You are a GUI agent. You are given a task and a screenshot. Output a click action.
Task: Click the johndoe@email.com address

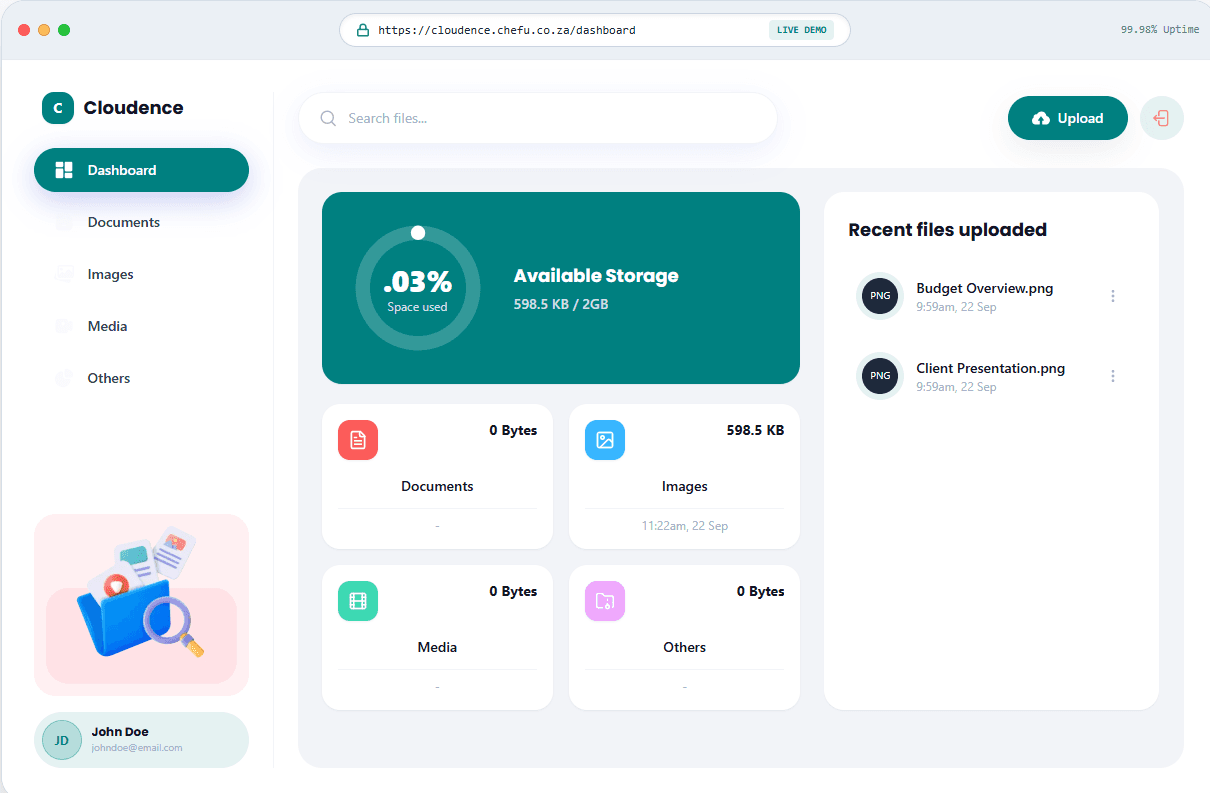click(x=137, y=748)
